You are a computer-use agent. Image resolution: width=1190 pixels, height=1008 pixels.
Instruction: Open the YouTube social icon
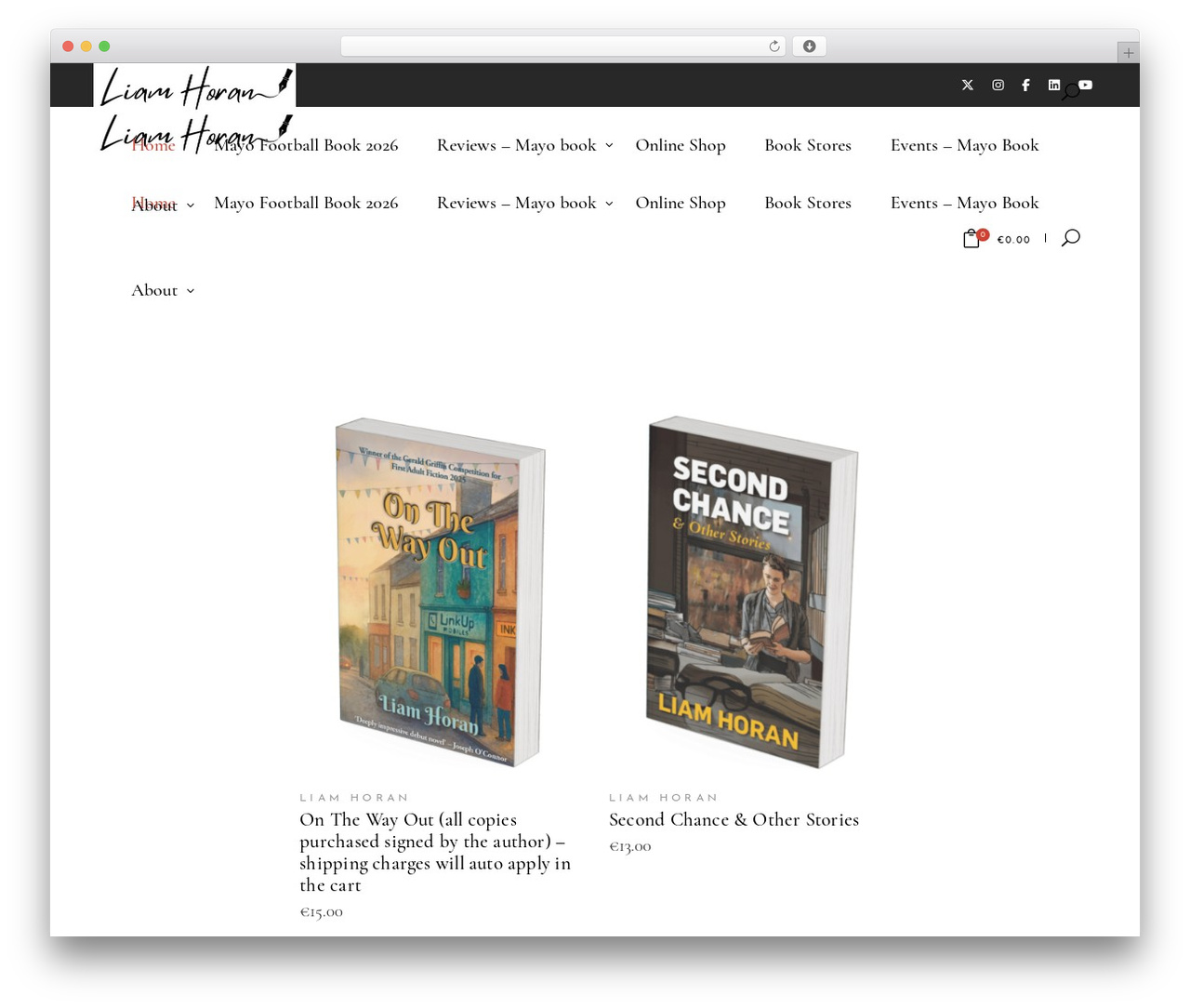coord(1085,85)
